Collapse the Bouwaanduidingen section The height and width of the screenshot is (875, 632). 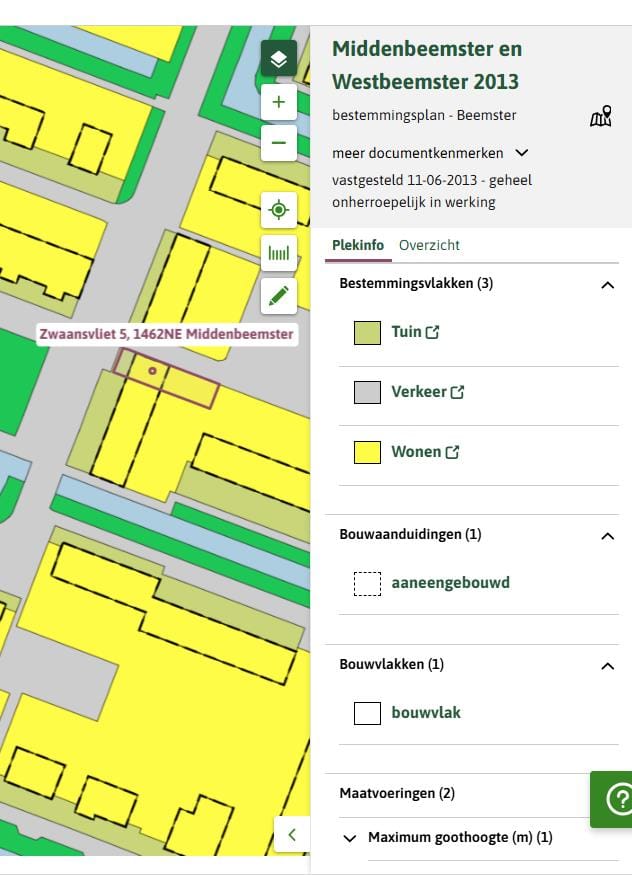(x=606, y=535)
